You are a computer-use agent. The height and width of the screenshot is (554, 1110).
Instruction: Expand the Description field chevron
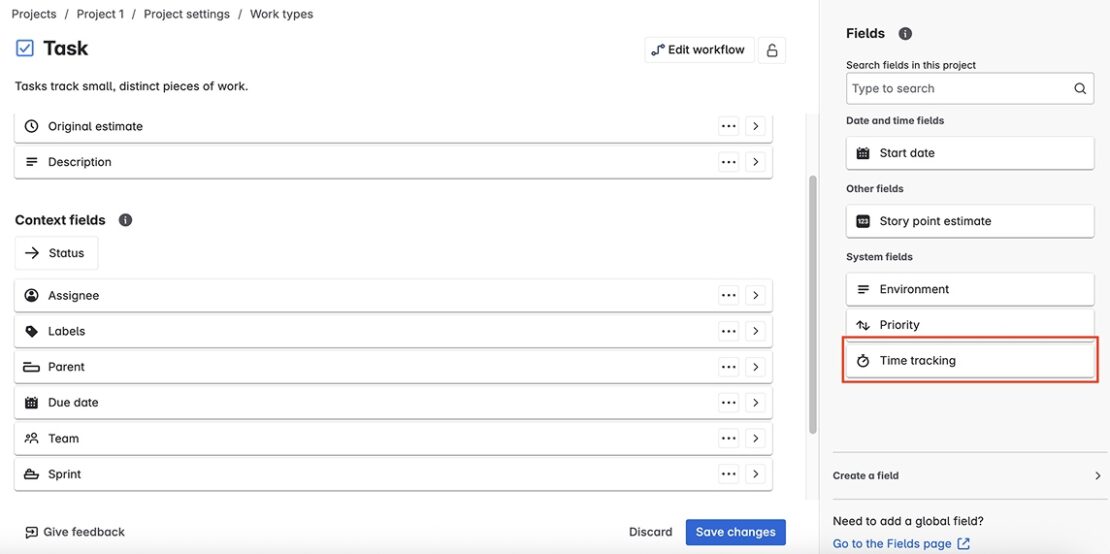coord(755,162)
